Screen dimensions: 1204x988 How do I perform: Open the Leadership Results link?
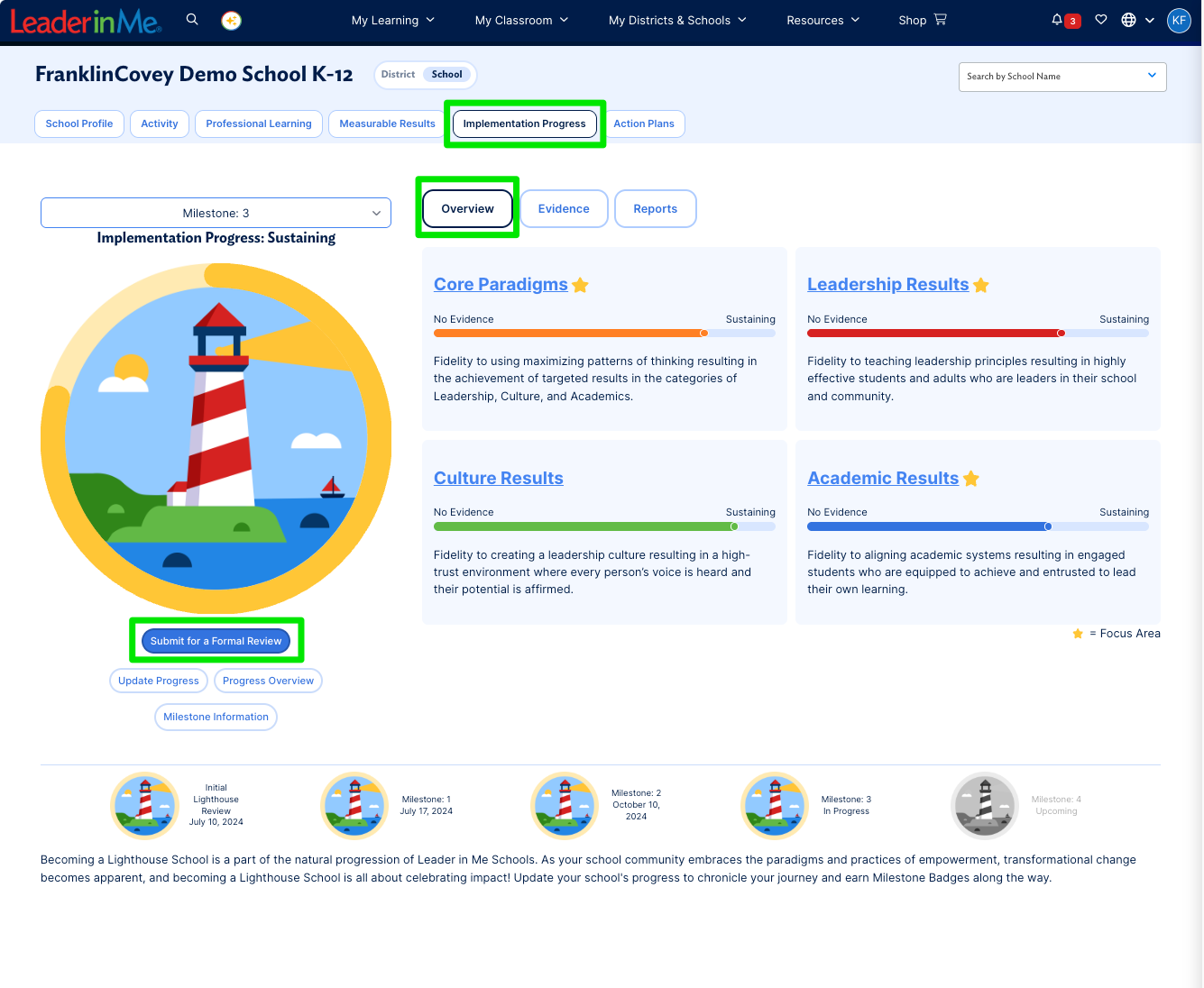[887, 285]
